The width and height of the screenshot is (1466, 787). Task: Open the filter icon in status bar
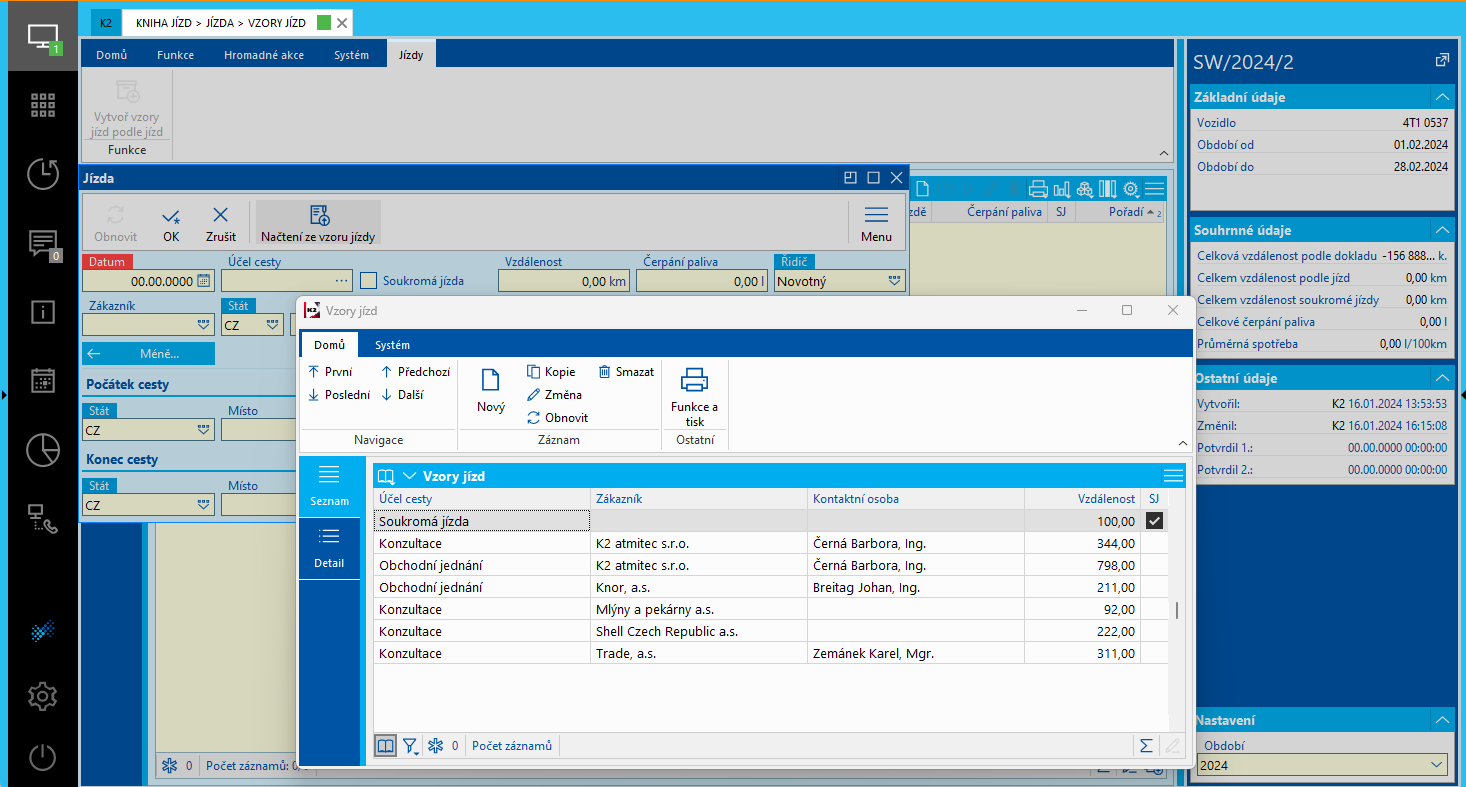[411, 746]
